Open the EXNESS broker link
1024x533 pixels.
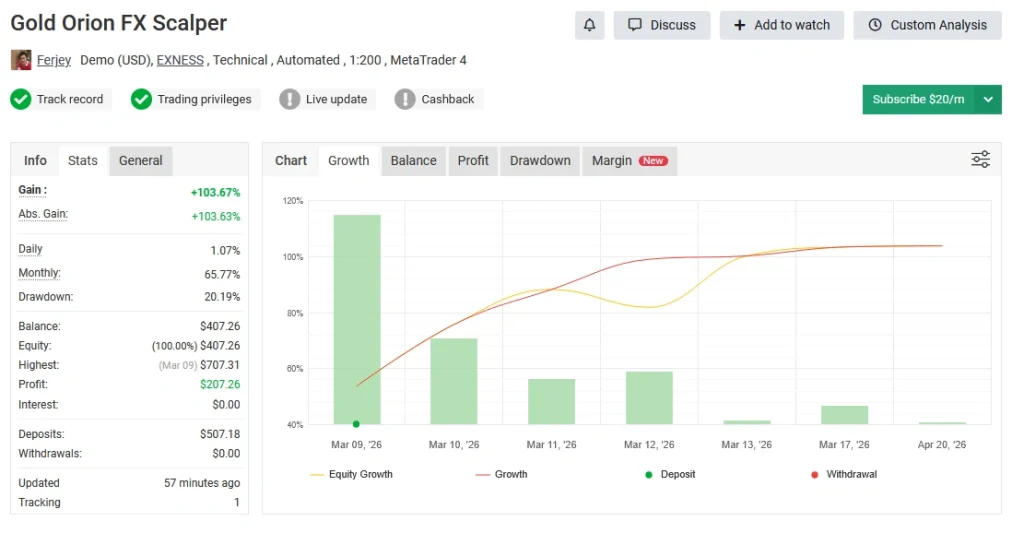180,60
